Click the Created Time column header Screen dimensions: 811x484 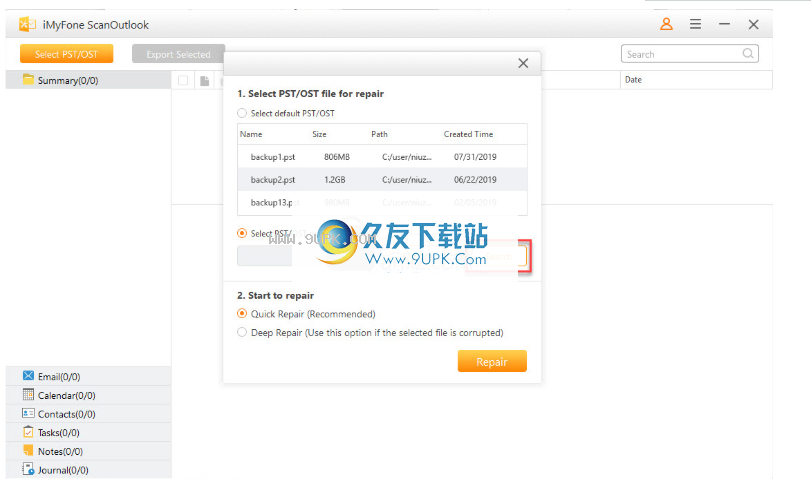[x=468, y=134]
